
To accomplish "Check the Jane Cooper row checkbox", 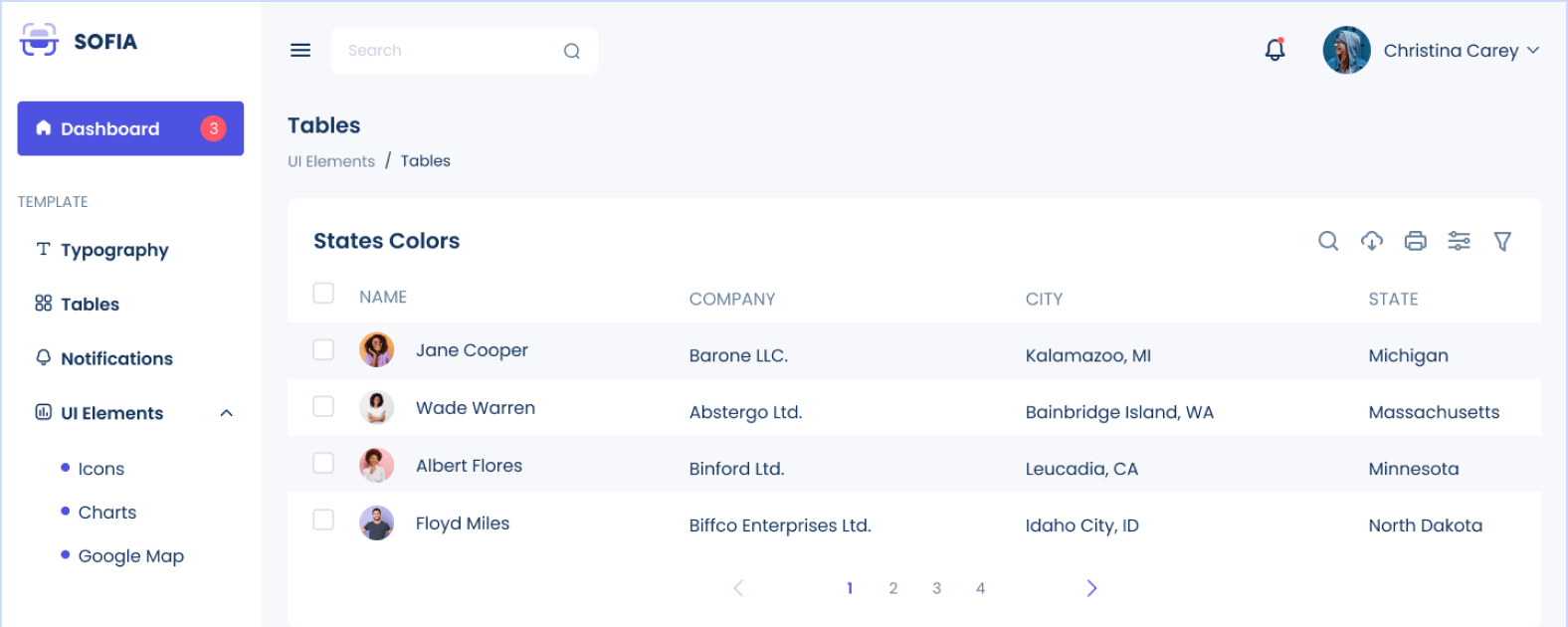I will (x=323, y=349).
